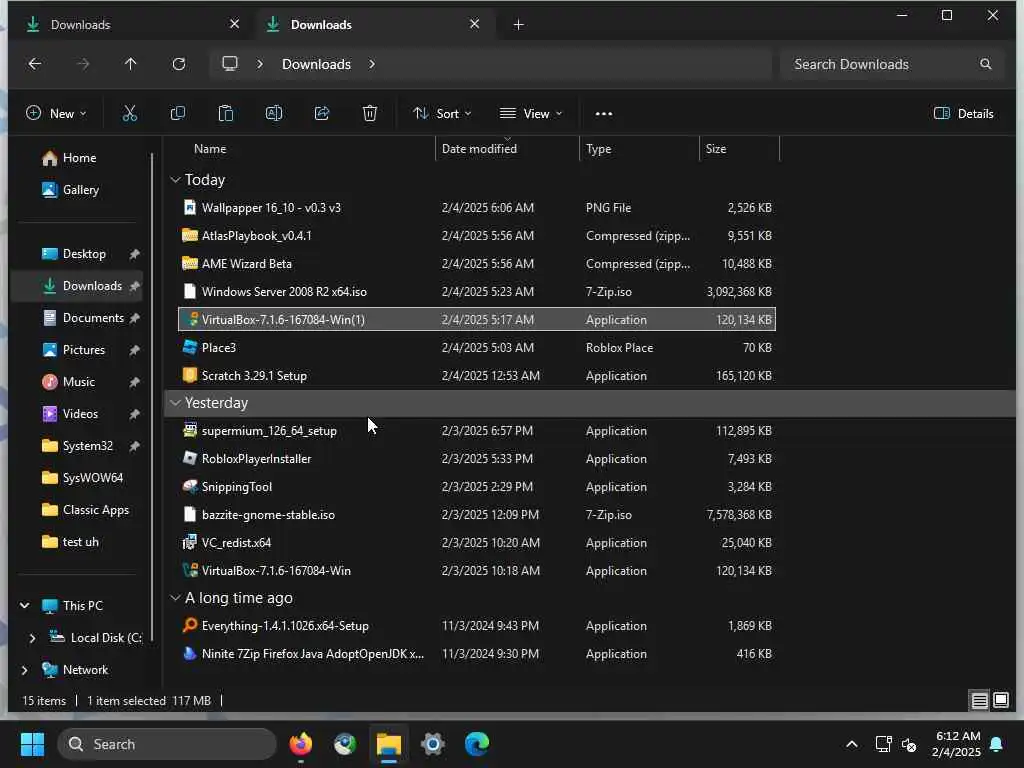Open the Sort dropdown menu
Screen dimensions: 1024x768
point(442,114)
